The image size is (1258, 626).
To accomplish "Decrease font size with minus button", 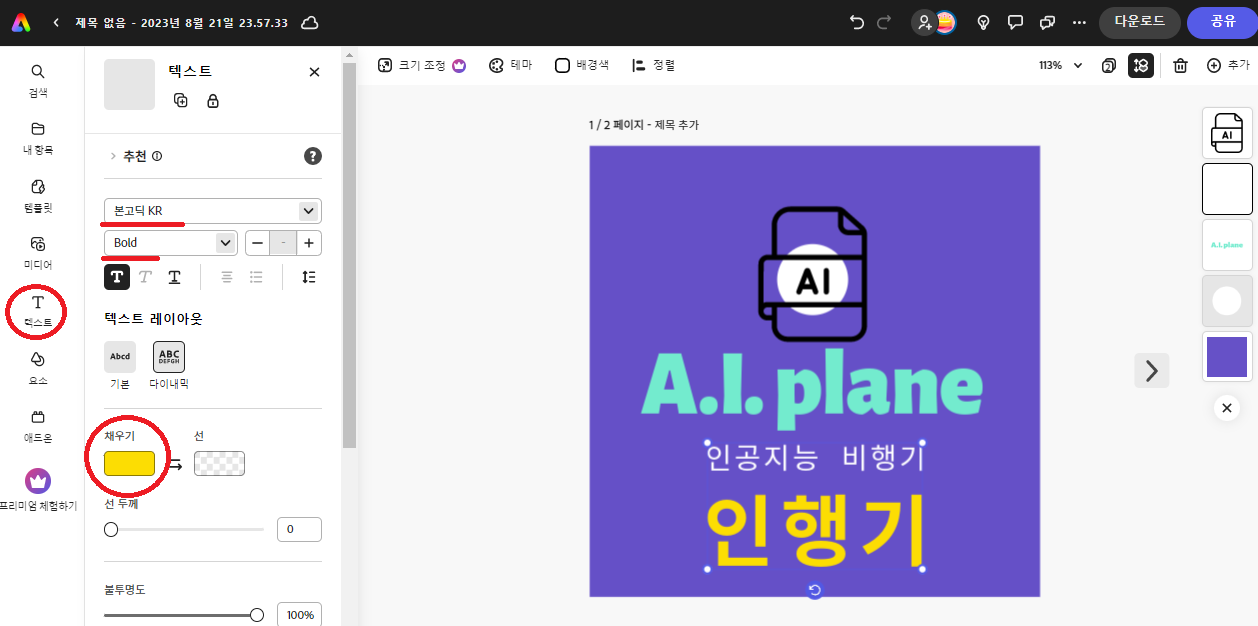I will coord(258,243).
